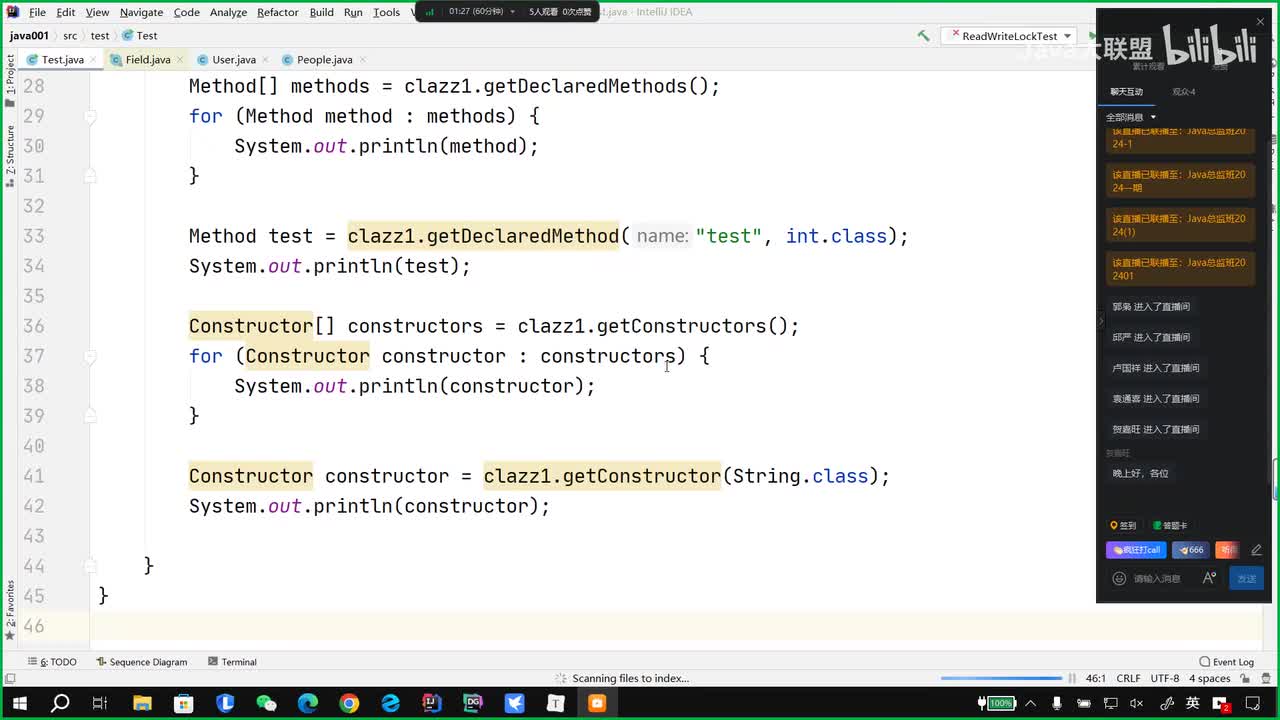Close the People.java editor tab
This screenshot has height=720, width=1280.
[x=362, y=60]
